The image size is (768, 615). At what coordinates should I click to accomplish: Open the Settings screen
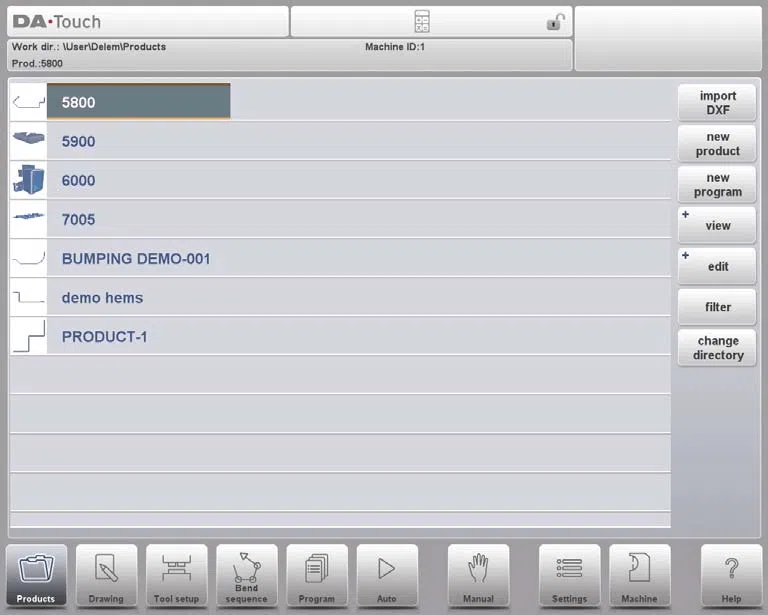[x=569, y=576]
